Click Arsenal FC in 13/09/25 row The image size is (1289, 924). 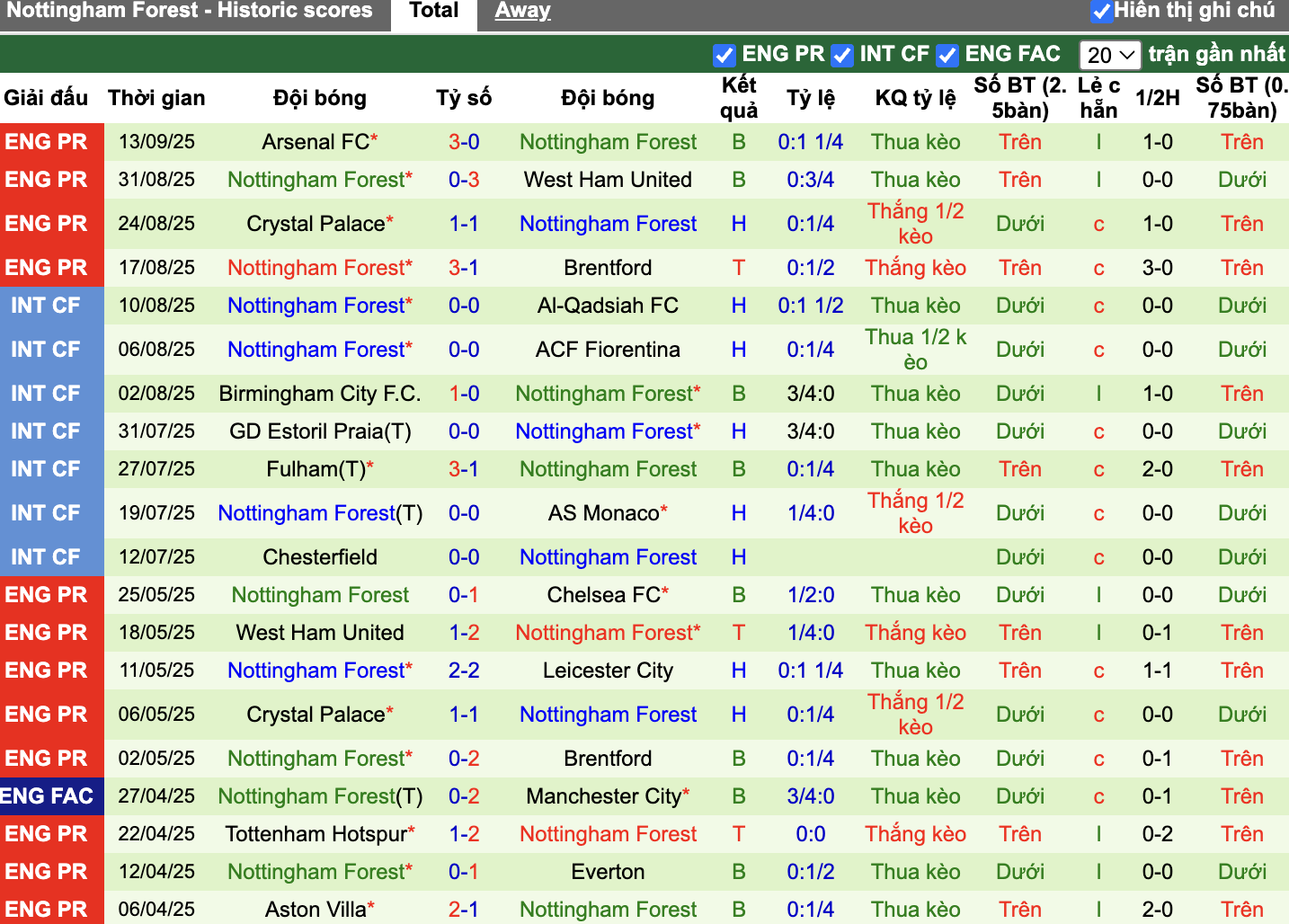[x=316, y=142]
